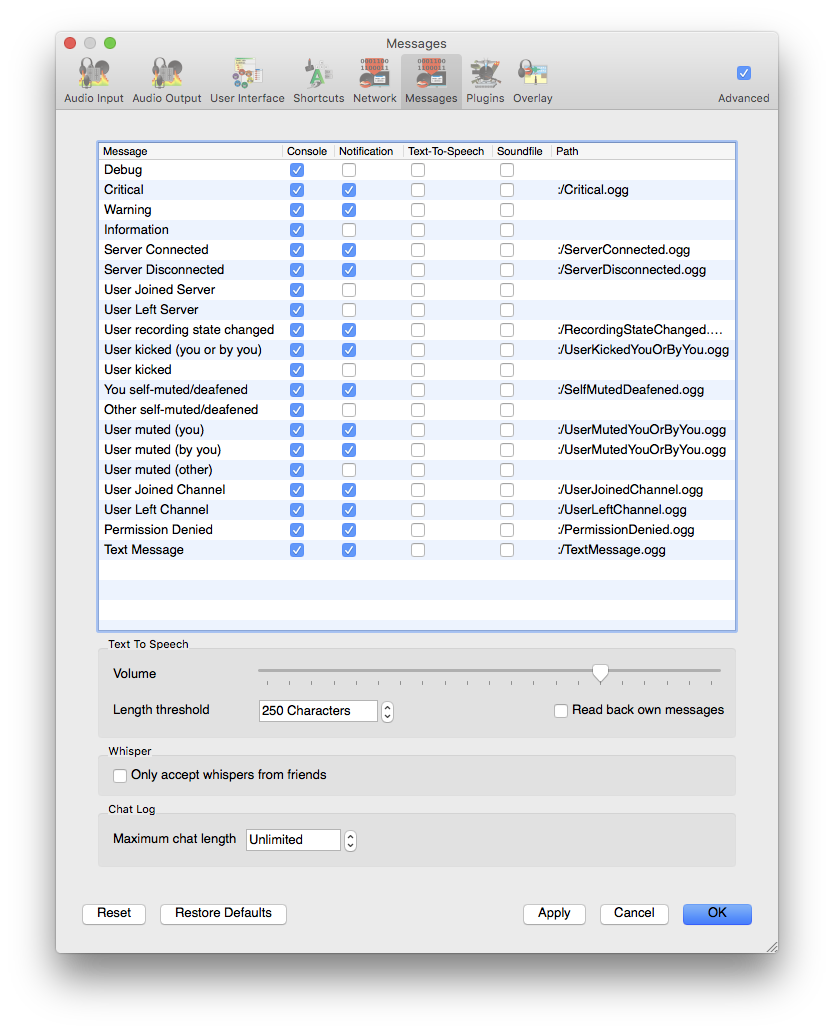Viewport: 834px width, 1033px height.
Task: Enable Text-To-Speech for Text Message
Action: pyautogui.click(x=418, y=549)
